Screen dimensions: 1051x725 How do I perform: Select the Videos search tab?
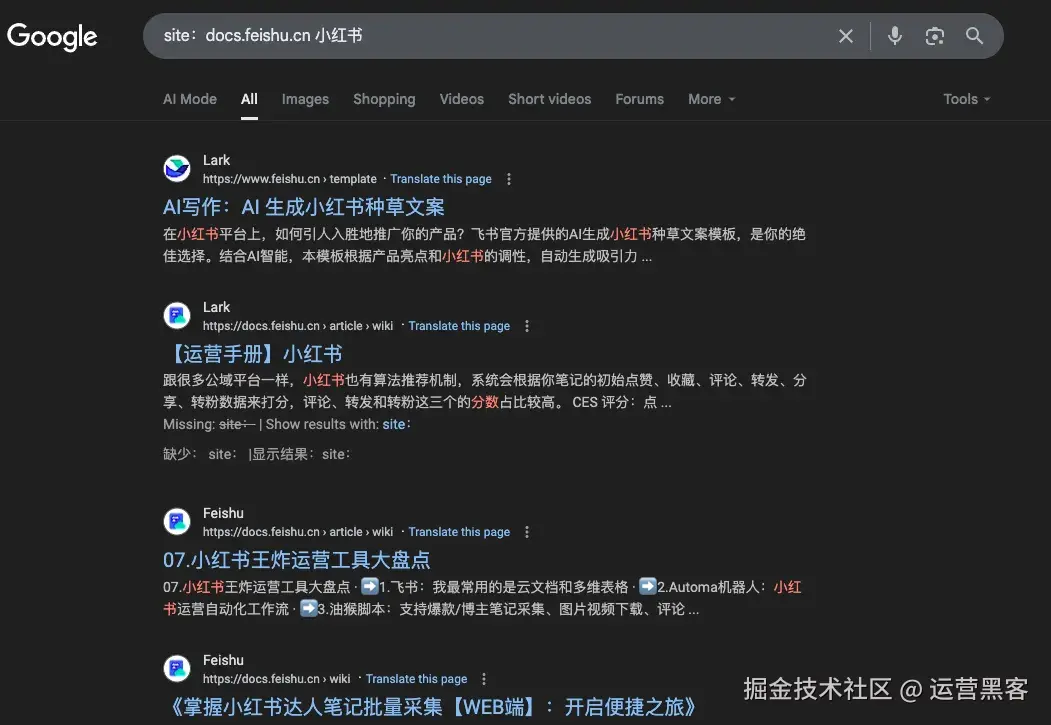461,98
